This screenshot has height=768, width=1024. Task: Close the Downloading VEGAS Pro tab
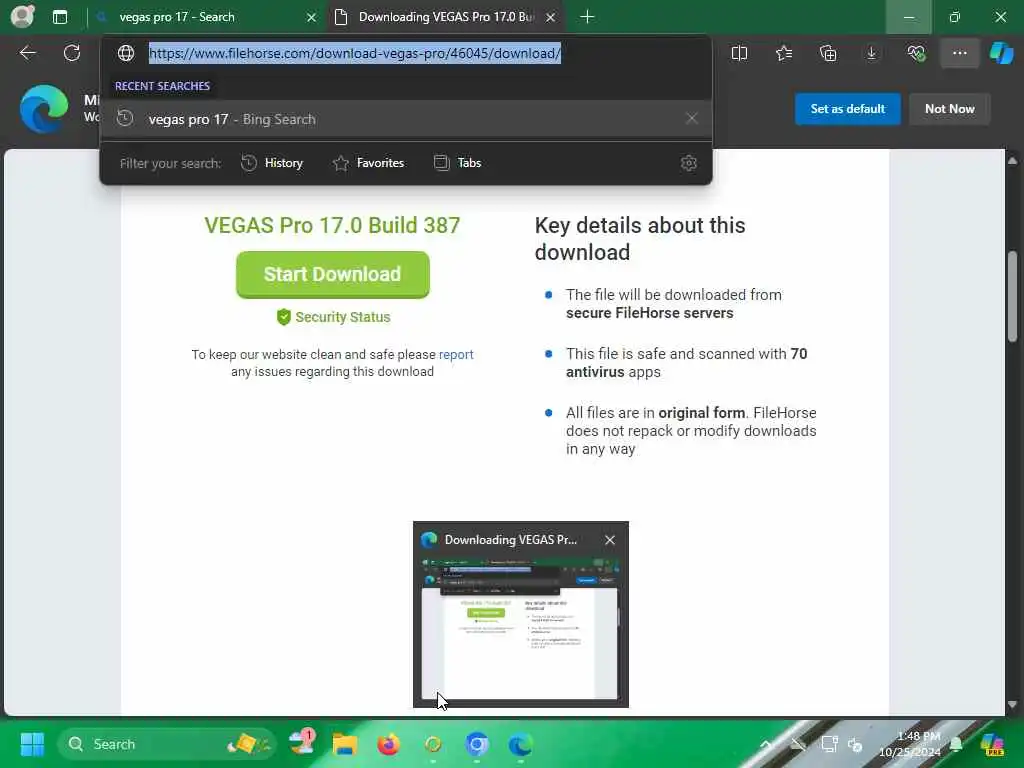[x=551, y=18]
